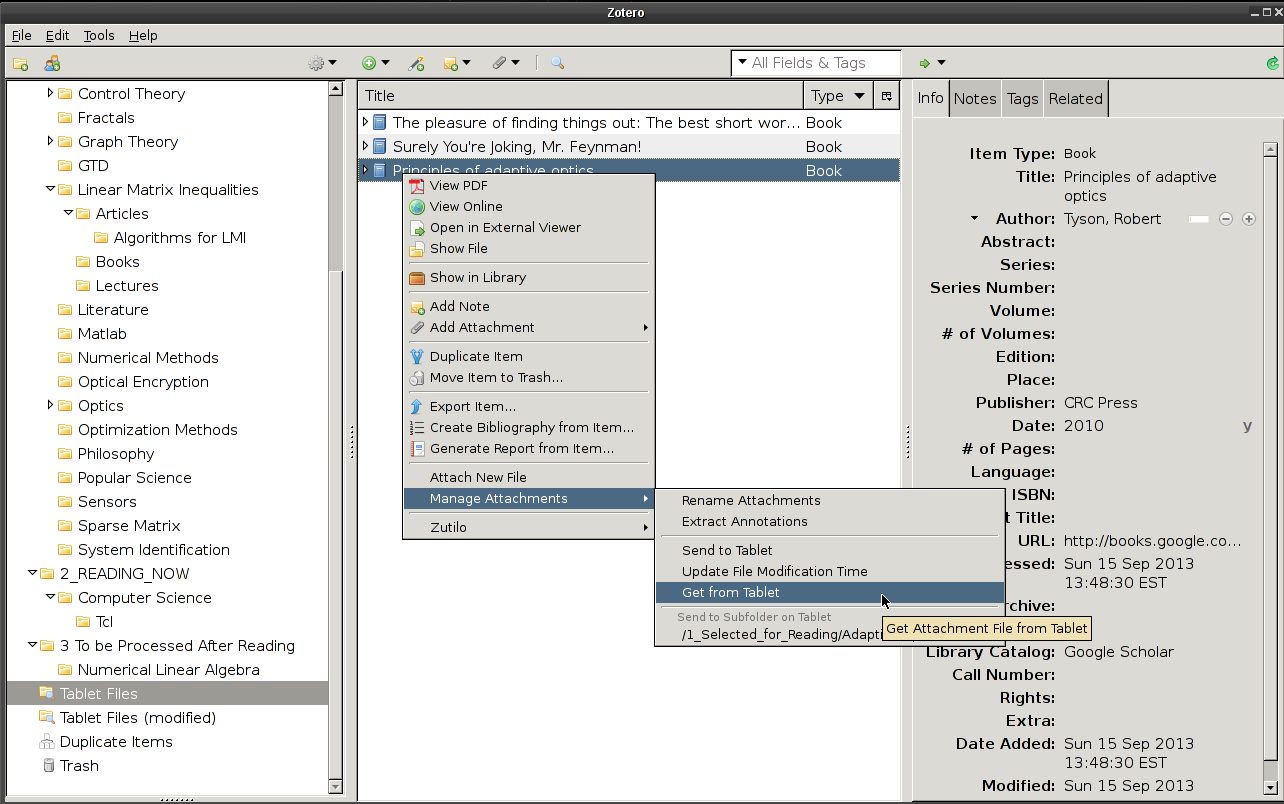The image size is (1284, 804).
Task: Switch to the Info tab
Action: (x=931, y=98)
